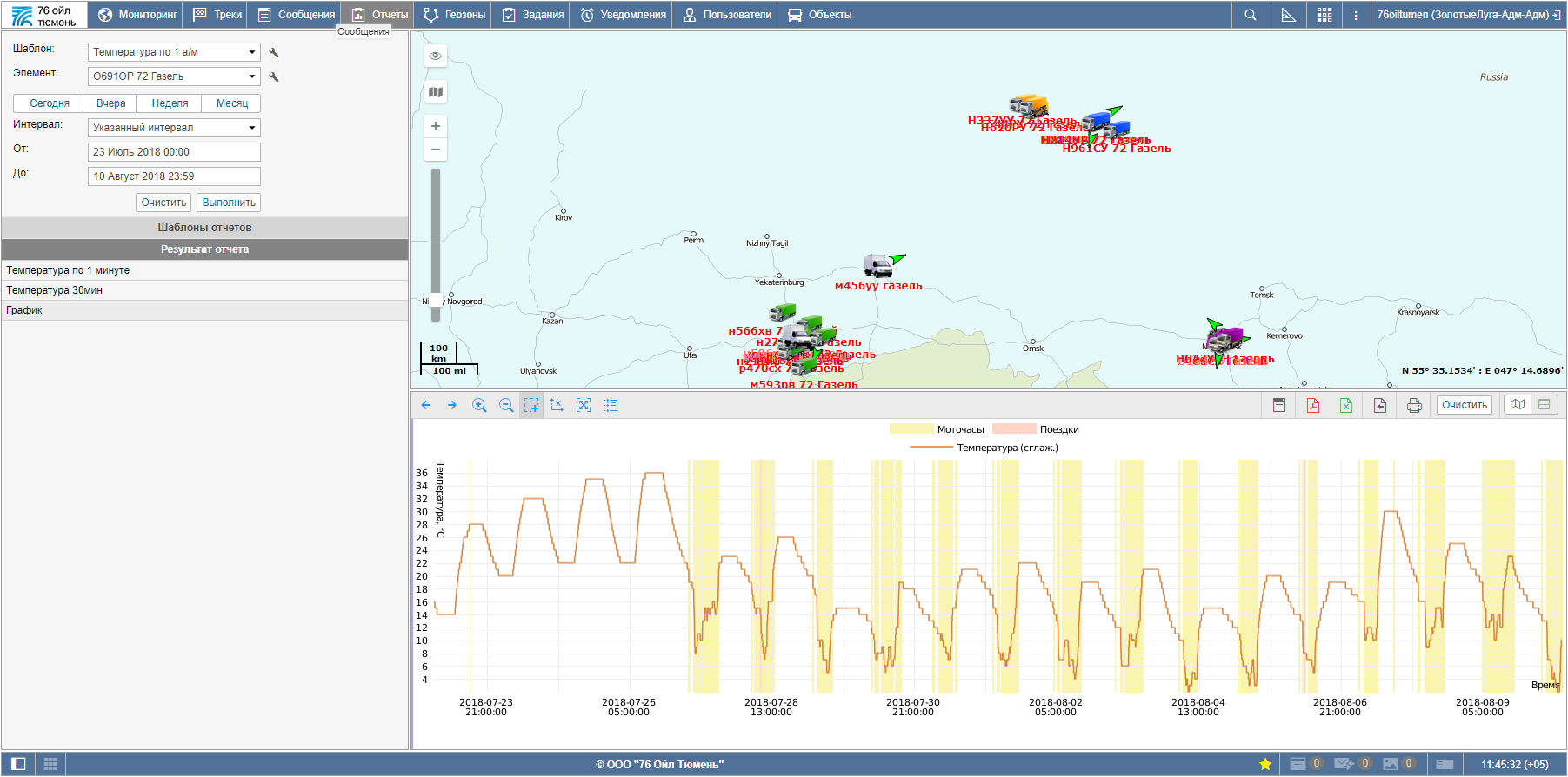This screenshot has height=777, width=1568.
Task: Toggle map layer visibility eye button
Action: click(436, 56)
